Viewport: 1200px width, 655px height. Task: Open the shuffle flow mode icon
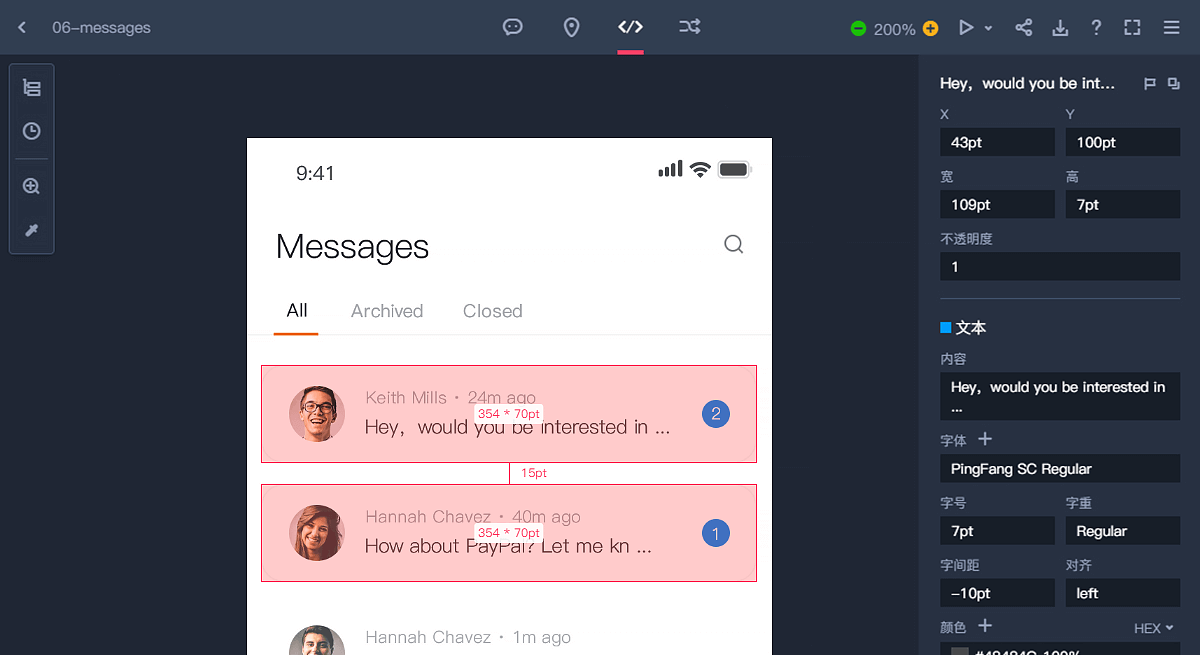(x=690, y=27)
